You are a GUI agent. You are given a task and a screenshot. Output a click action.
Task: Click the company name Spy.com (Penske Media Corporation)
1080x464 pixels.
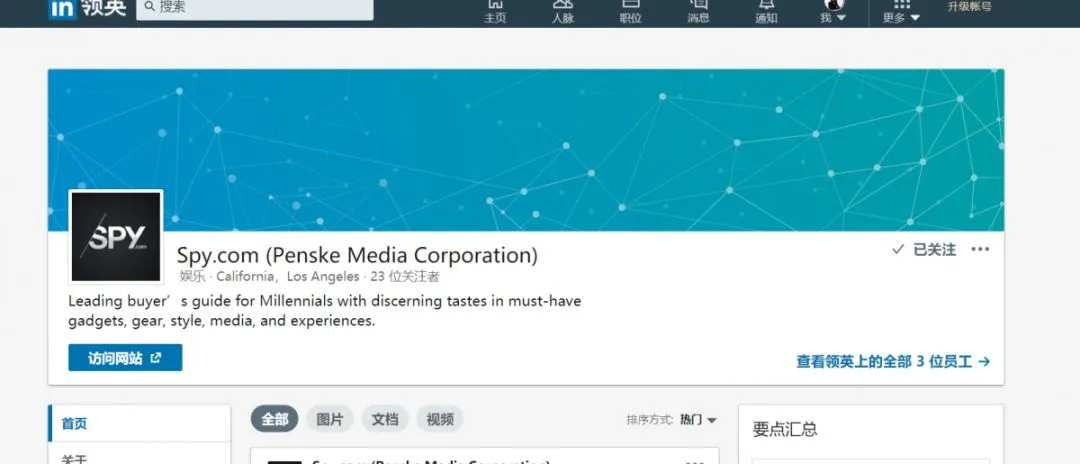357,255
